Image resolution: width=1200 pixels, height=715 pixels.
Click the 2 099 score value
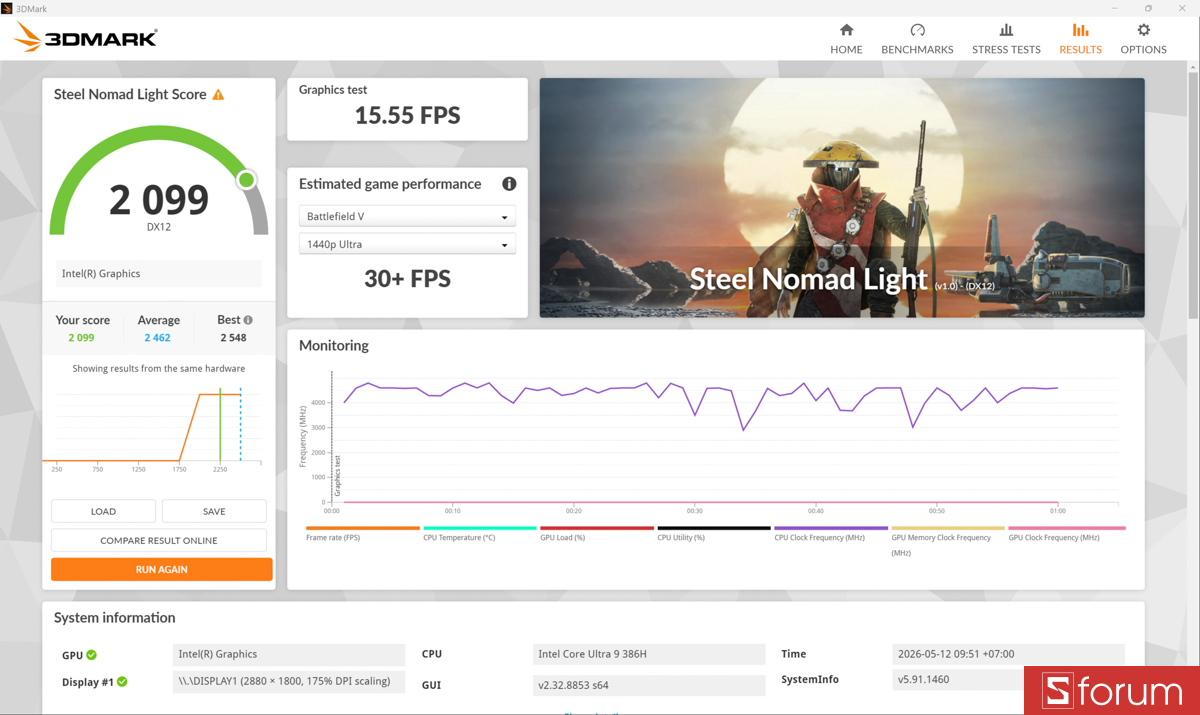159,200
